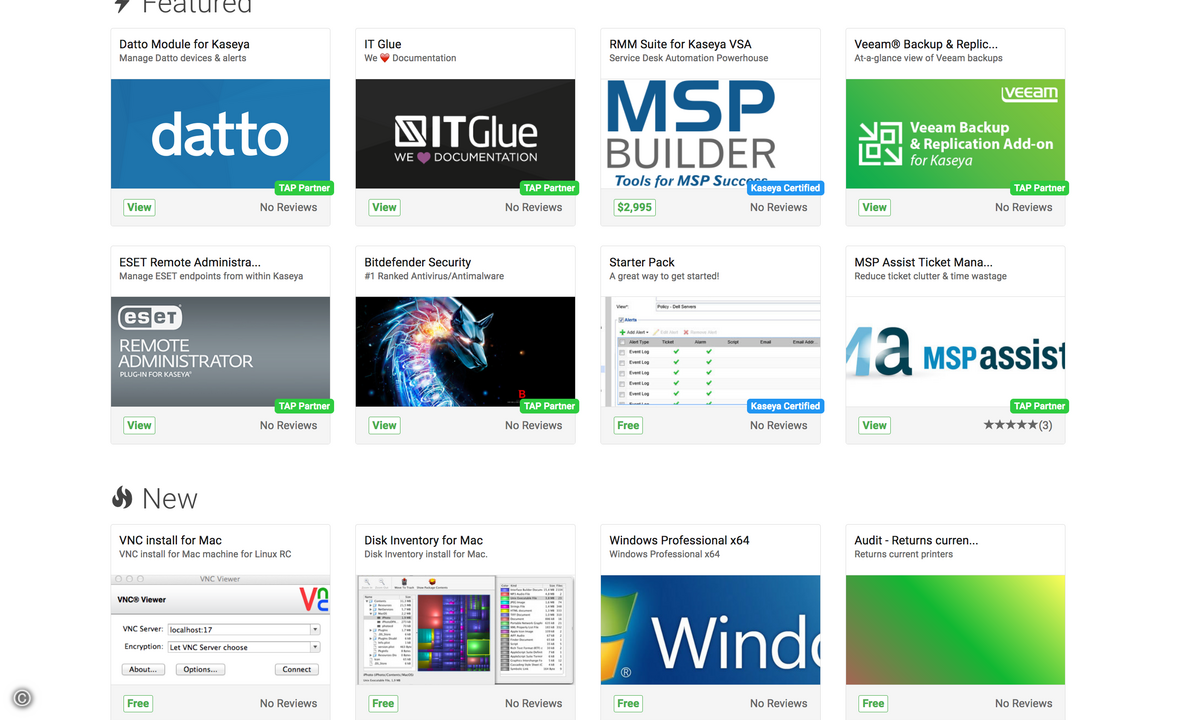Click TAP Partner badge on IT Glue card
The height and width of the screenshot is (720, 1200).
coord(549,188)
